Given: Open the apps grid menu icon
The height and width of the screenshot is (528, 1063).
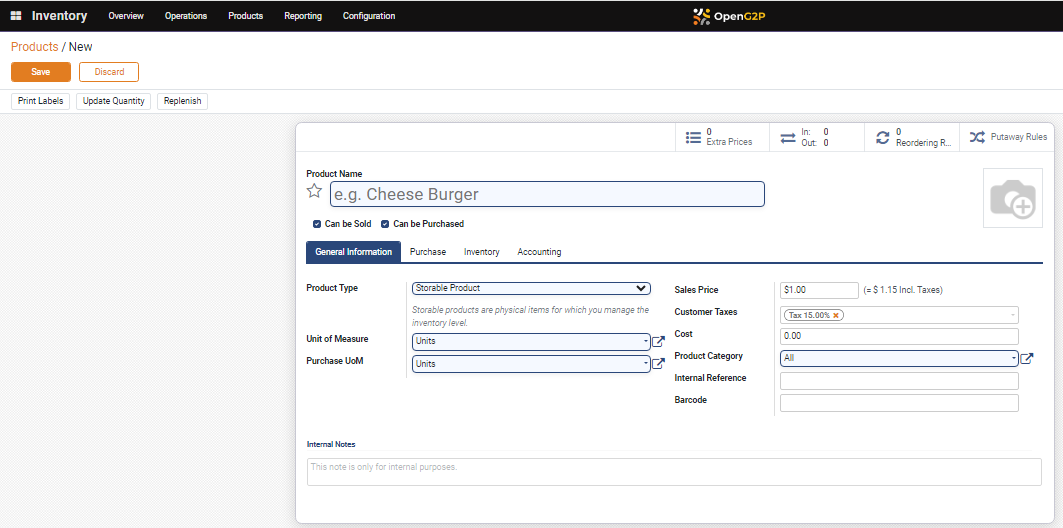Looking at the screenshot, I should pyautogui.click(x=16, y=16).
